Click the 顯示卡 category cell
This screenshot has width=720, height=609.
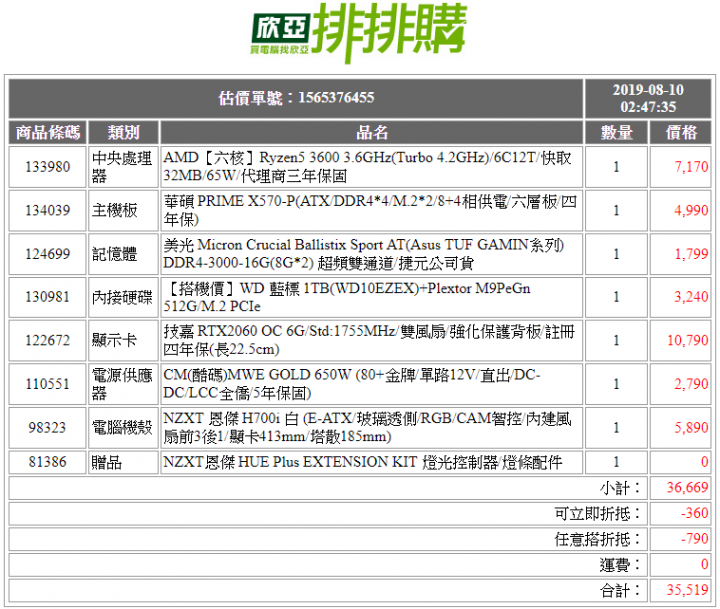[x=123, y=340]
